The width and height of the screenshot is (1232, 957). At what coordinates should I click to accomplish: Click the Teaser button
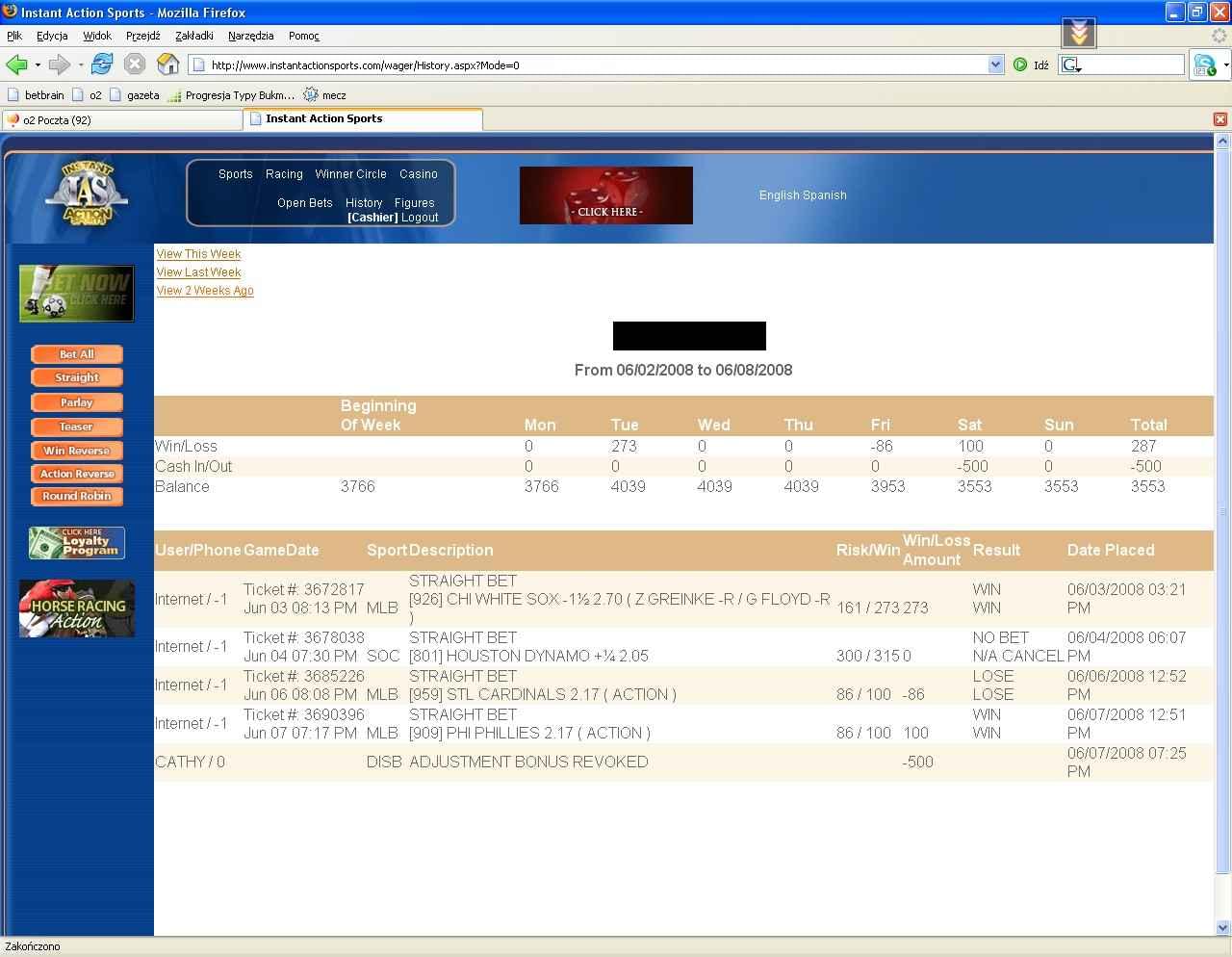[77, 427]
